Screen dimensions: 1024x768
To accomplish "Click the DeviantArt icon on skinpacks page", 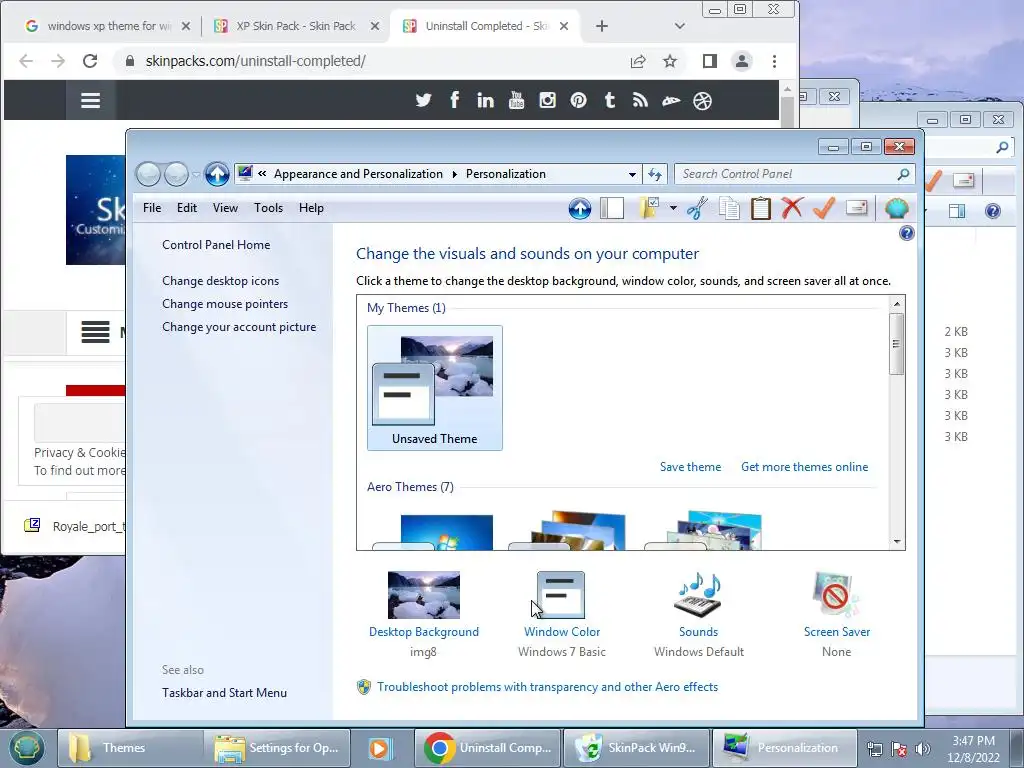I will pyautogui.click(x=671, y=101).
